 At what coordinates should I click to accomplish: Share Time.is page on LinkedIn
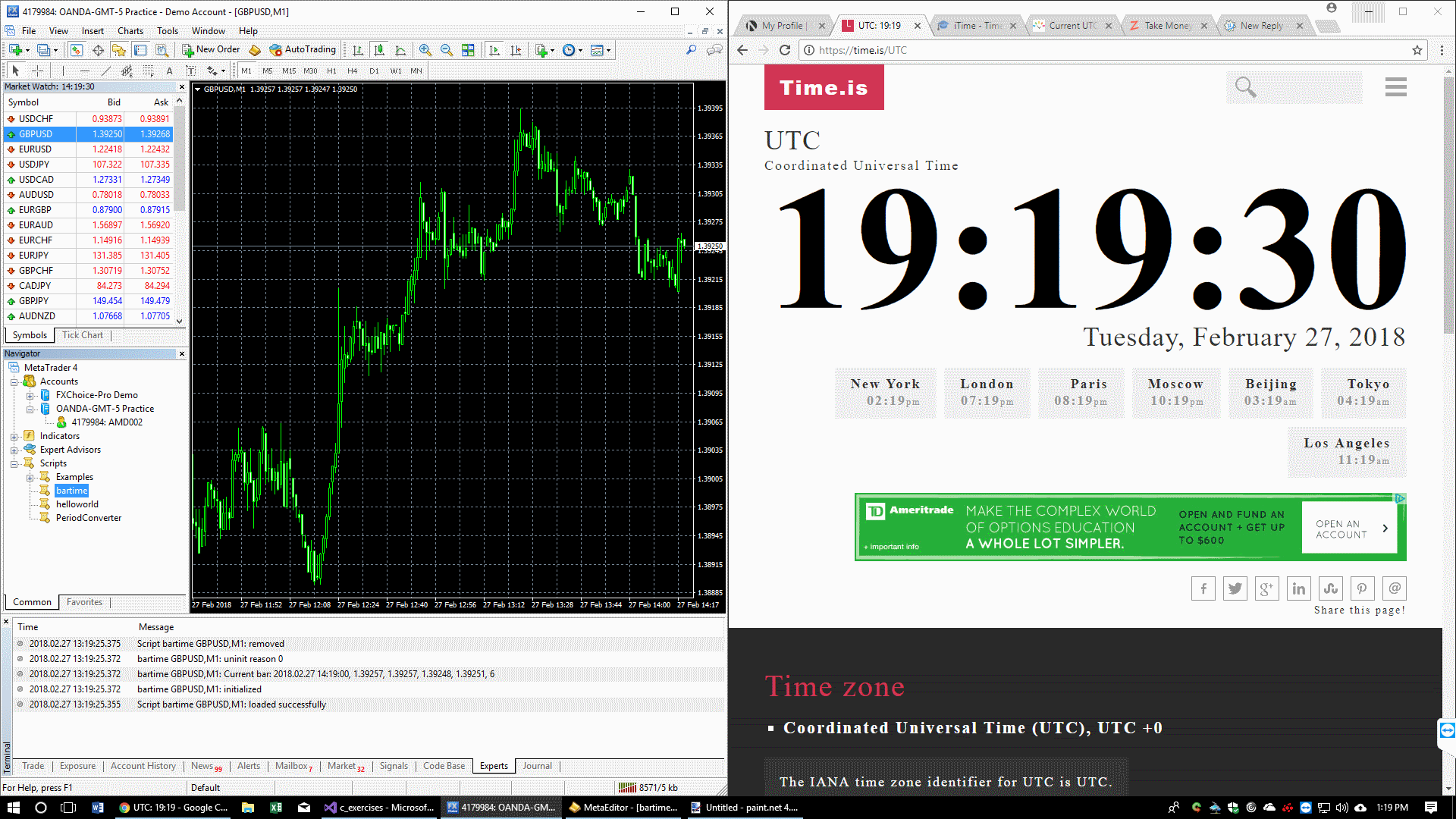(x=1299, y=588)
